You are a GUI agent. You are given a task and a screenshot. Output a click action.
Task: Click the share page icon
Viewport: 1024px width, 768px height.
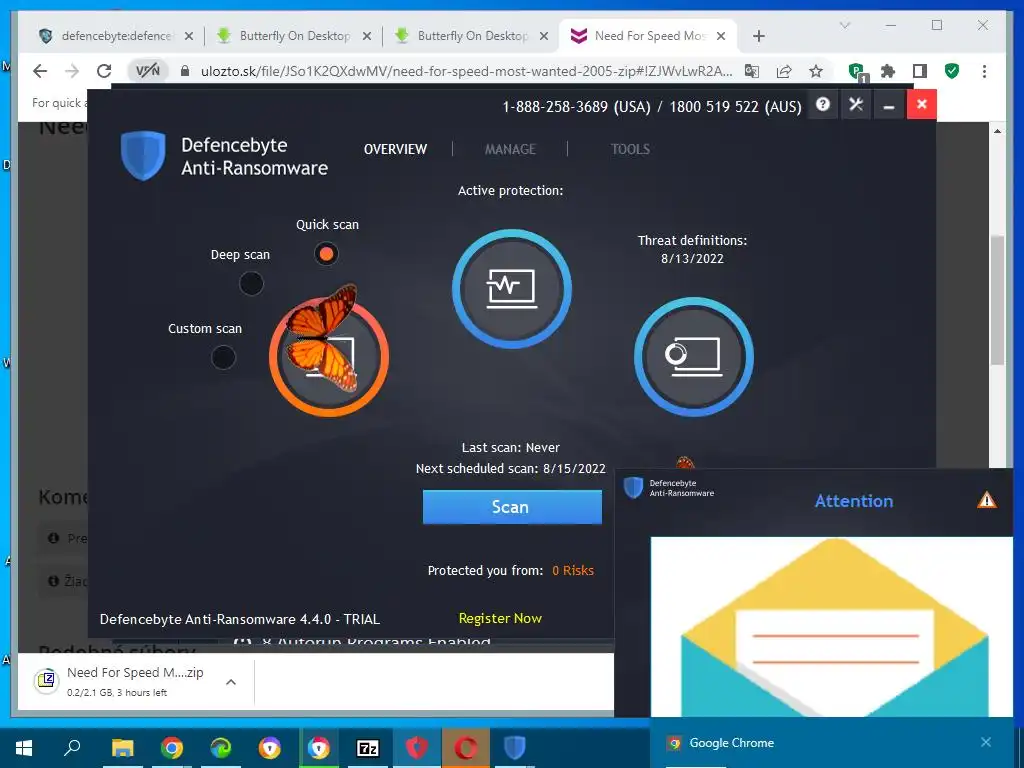pyautogui.click(x=784, y=71)
